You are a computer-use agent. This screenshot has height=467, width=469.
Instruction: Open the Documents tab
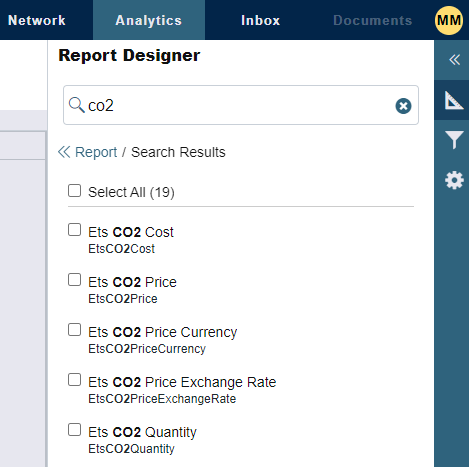click(x=373, y=20)
